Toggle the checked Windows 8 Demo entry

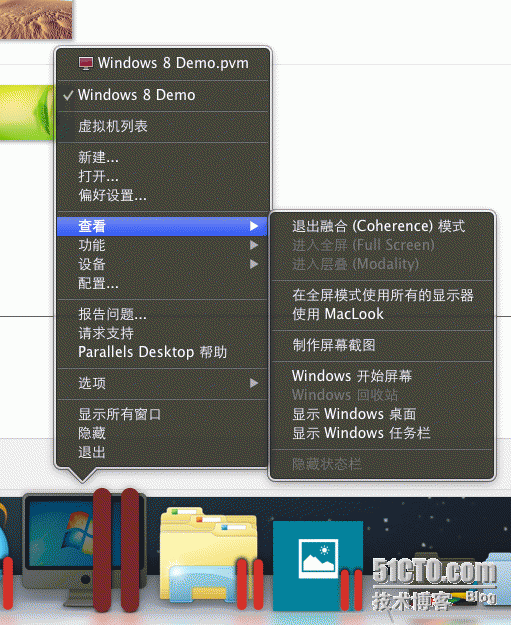[163, 95]
